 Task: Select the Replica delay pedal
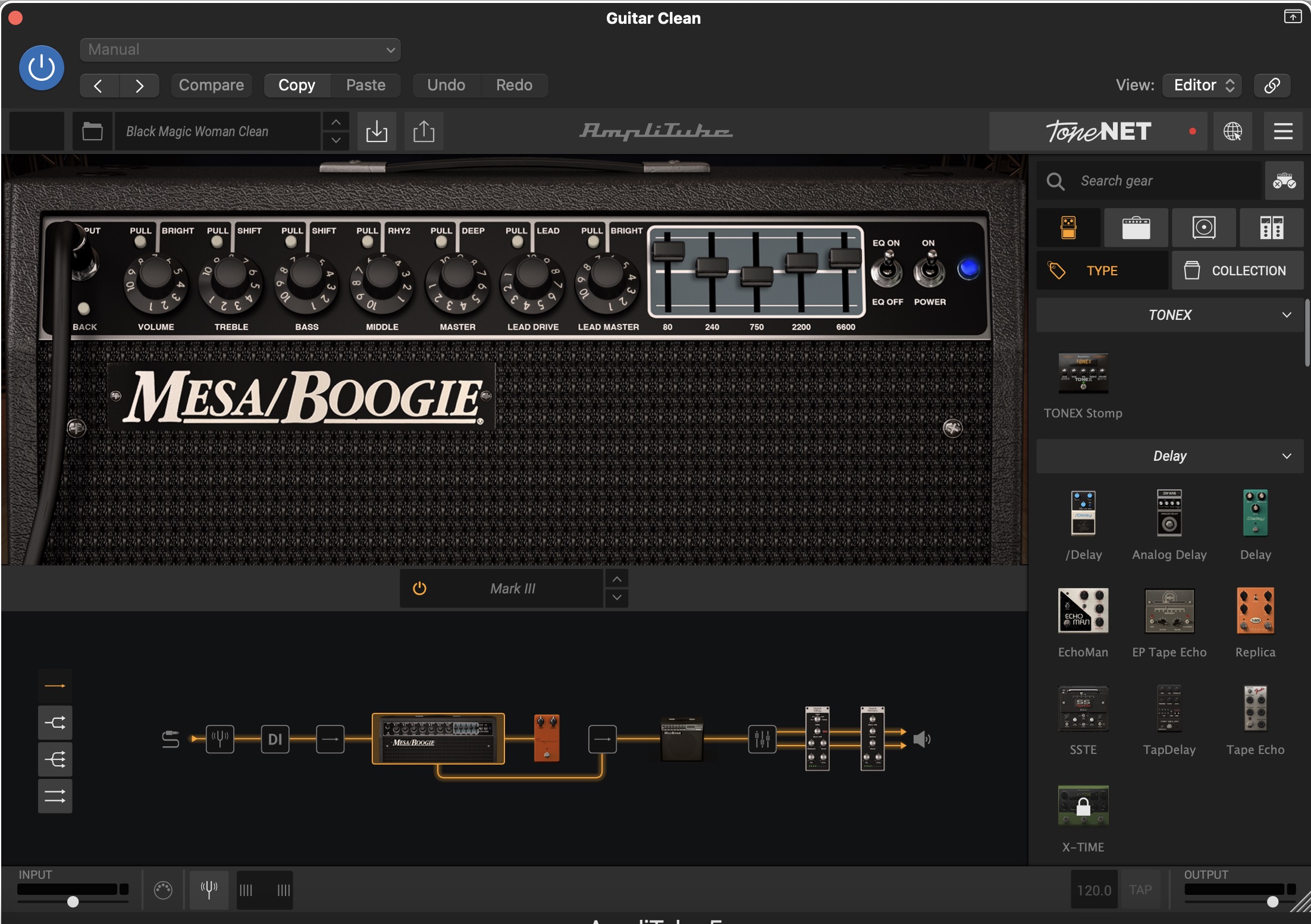[x=1255, y=611]
